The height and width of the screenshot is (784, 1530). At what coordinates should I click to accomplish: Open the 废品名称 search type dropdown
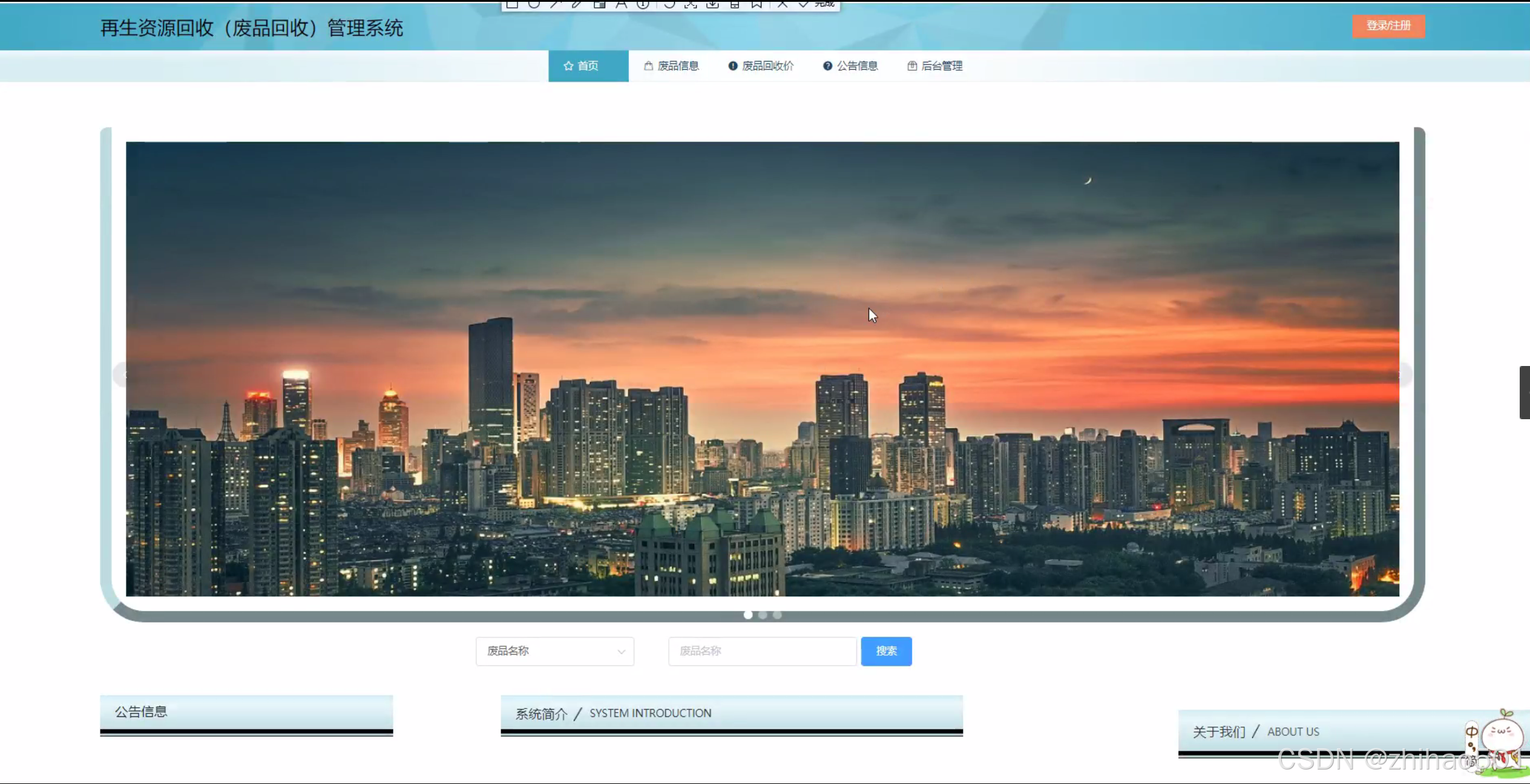click(x=554, y=652)
